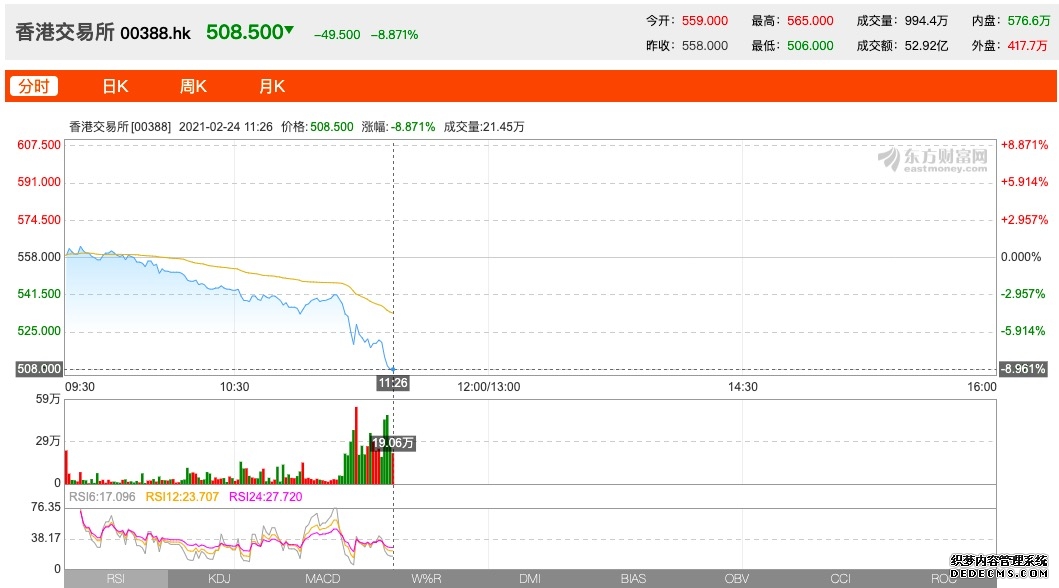The image size is (1059, 588).
Task: Click the 昨收 558.000 previous close value
Action: pyautogui.click(x=704, y=46)
